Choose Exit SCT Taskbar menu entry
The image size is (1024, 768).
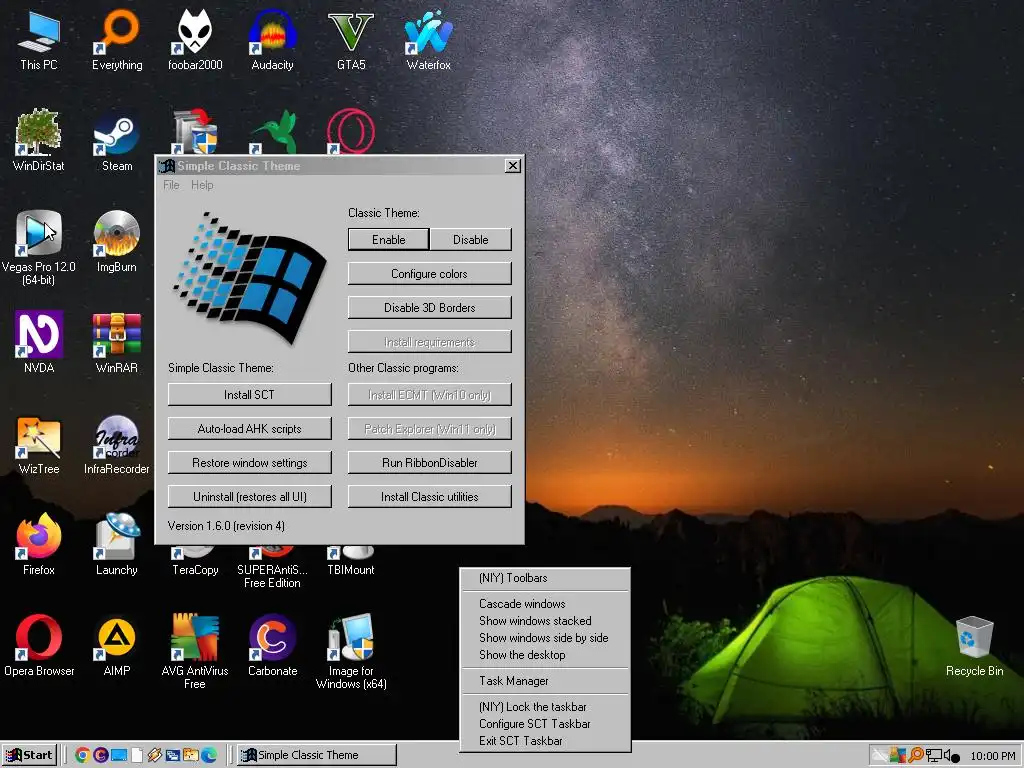pos(545,741)
